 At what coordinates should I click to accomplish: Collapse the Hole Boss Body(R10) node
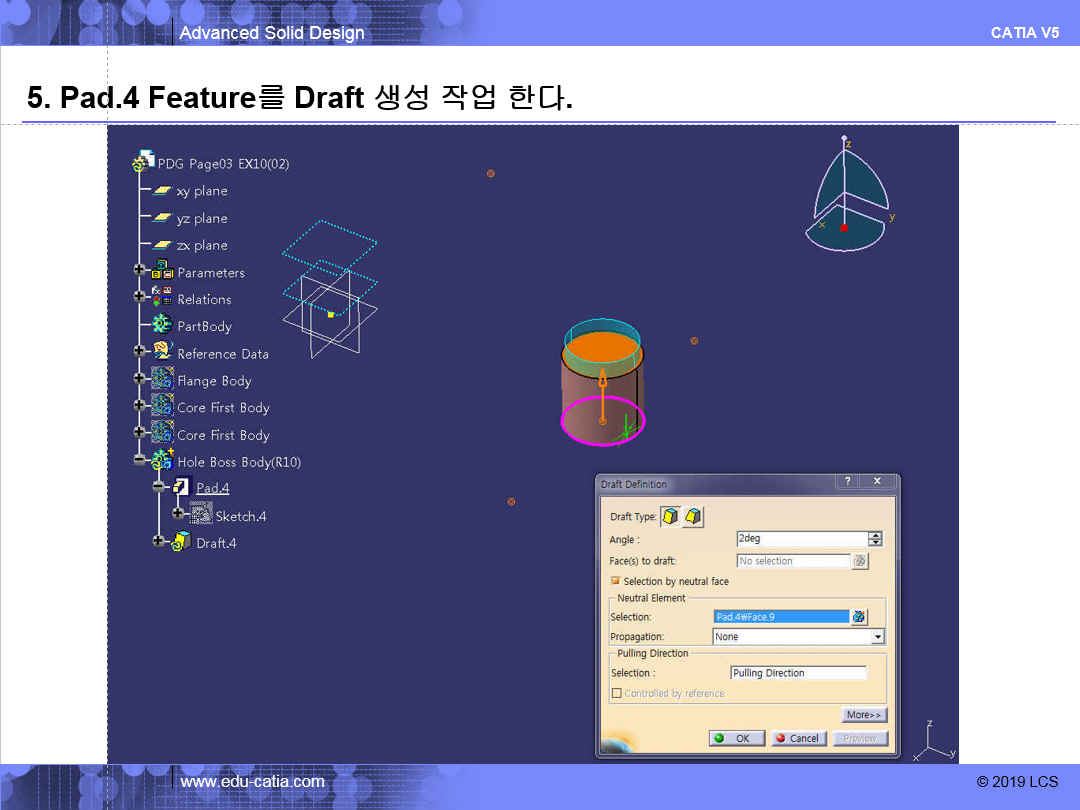[139, 461]
